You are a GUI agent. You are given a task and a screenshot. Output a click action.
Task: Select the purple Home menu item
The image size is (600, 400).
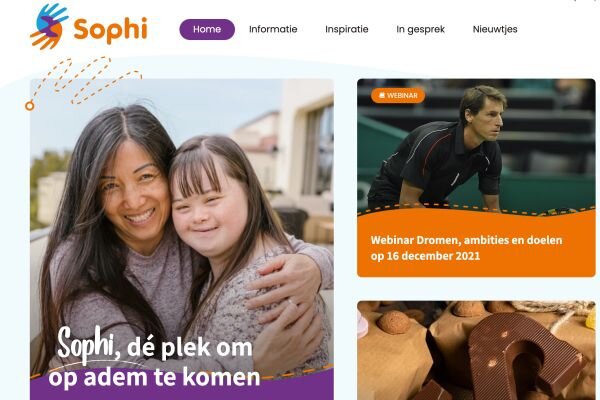207,29
